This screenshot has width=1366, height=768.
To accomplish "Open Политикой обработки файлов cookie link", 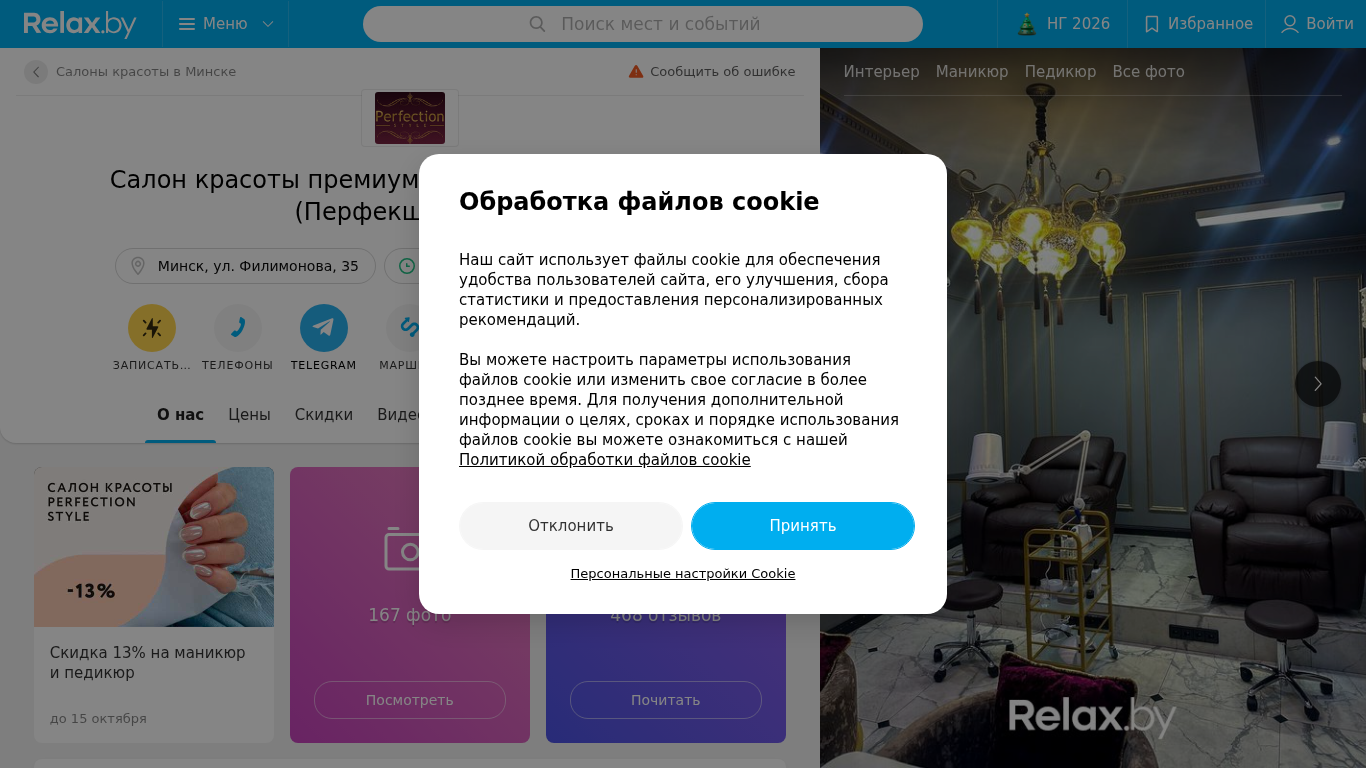I will point(604,460).
